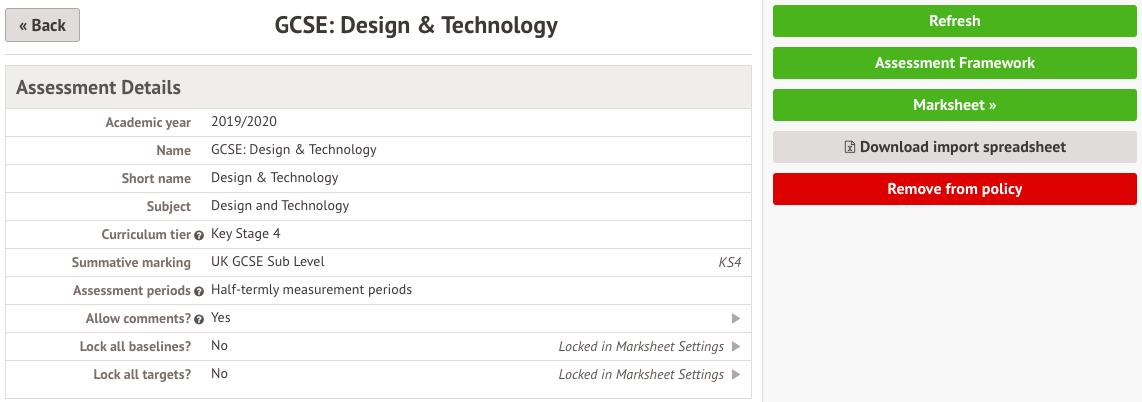Toggle Lock all baselines No value

[219, 346]
